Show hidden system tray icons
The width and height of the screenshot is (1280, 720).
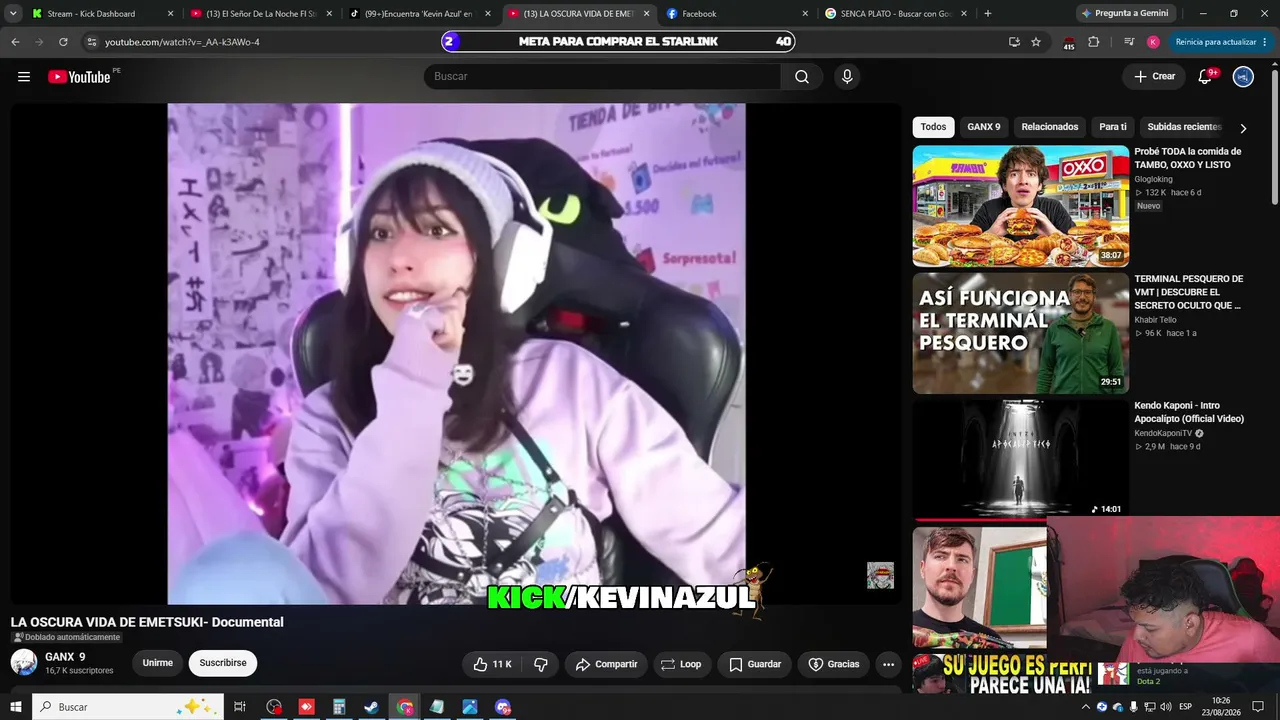(1086, 707)
